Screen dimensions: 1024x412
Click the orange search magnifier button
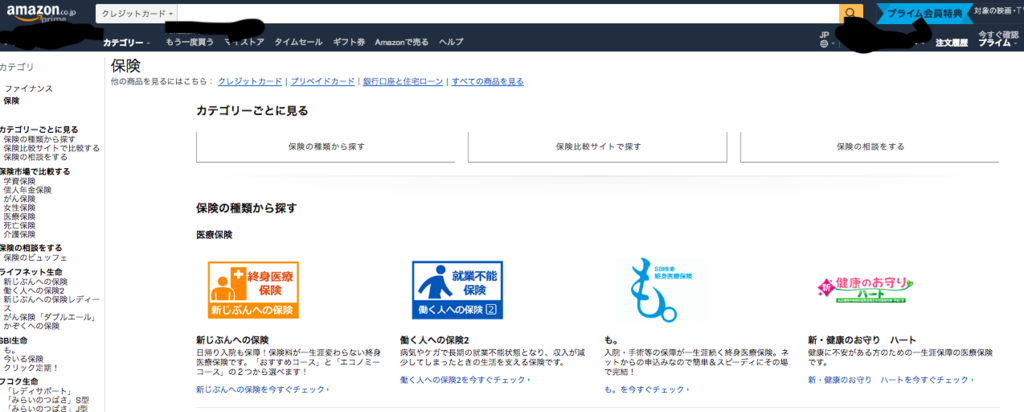(x=850, y=13)
